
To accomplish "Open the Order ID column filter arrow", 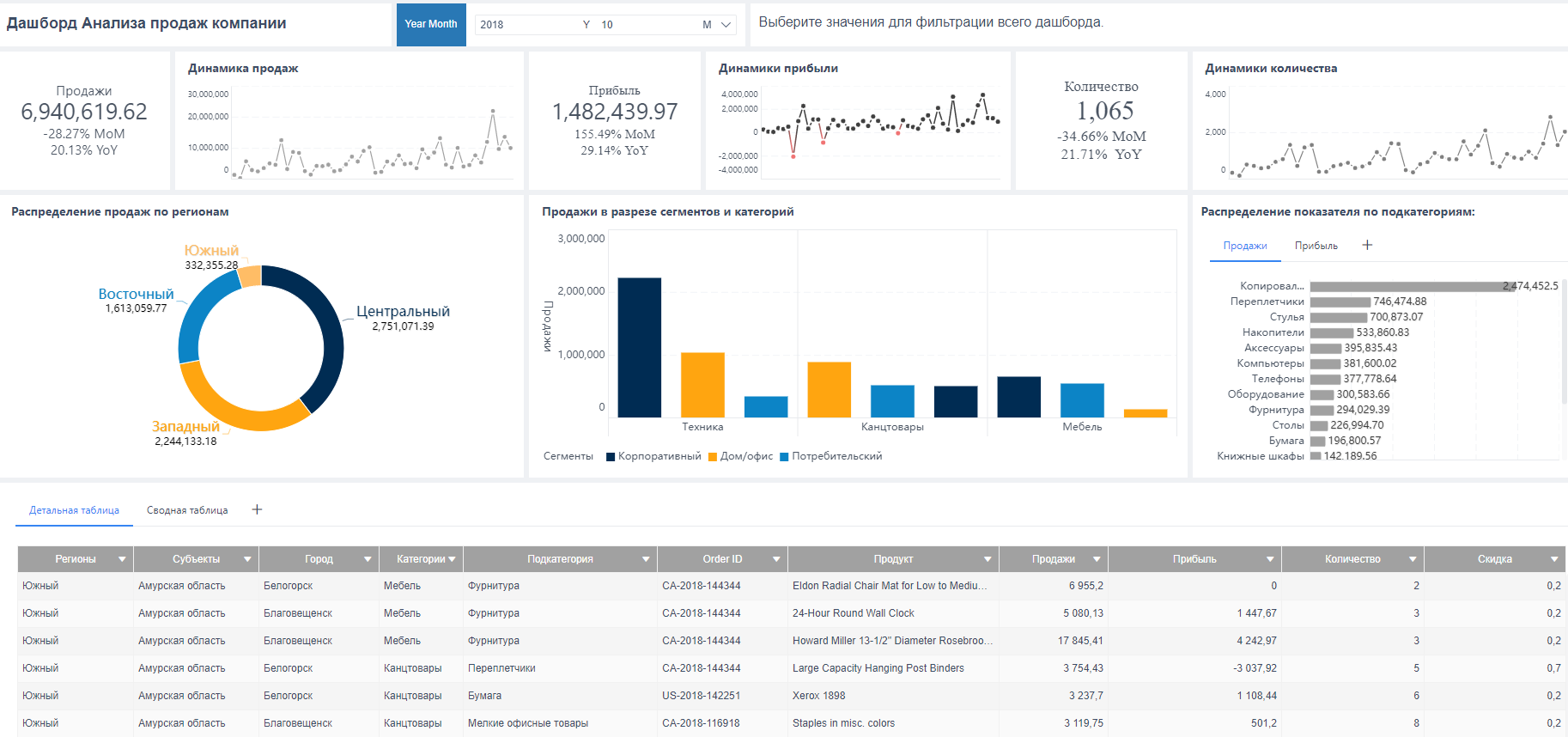I will 776,559.
